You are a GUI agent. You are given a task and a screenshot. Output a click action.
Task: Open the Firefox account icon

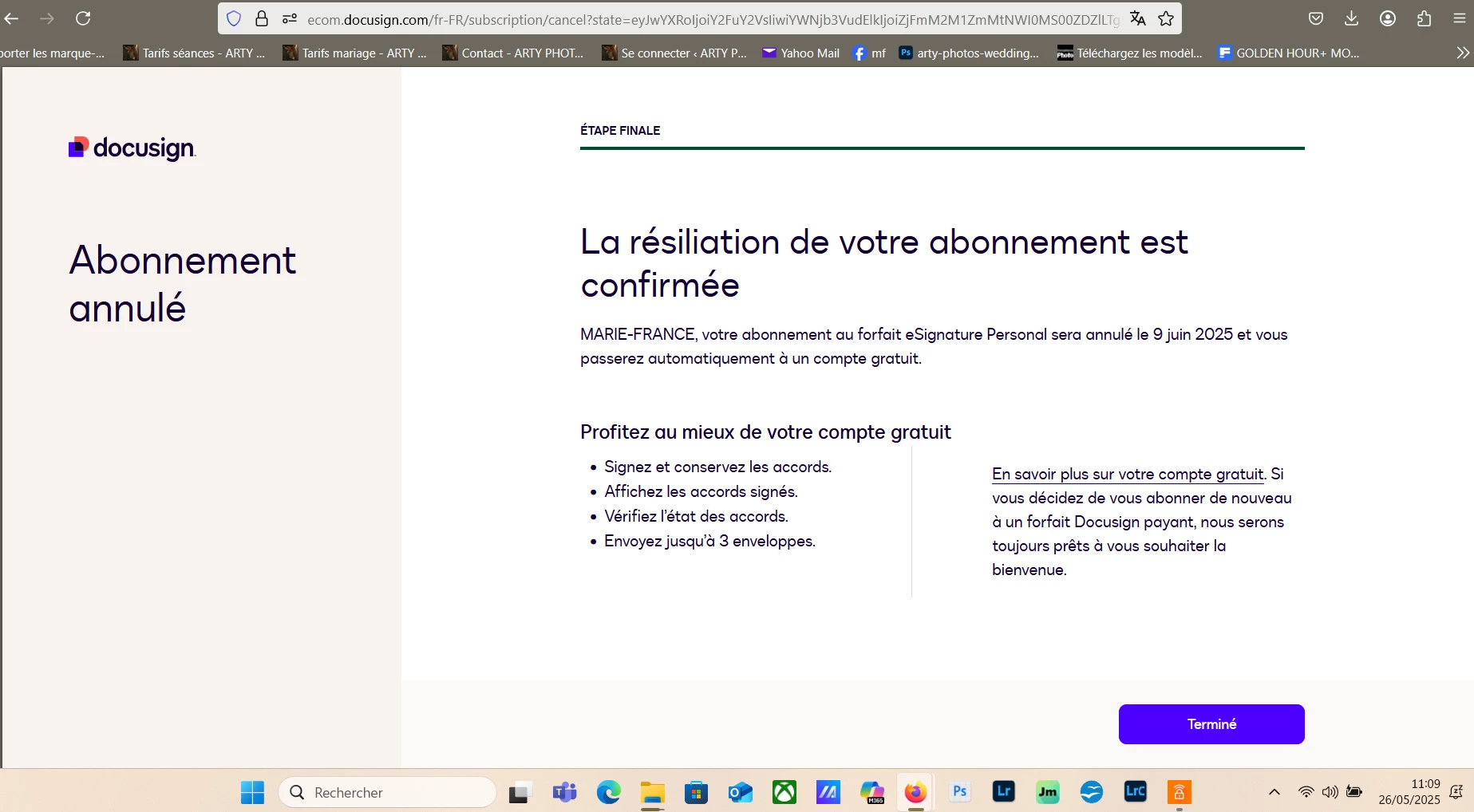[1388, 18]
